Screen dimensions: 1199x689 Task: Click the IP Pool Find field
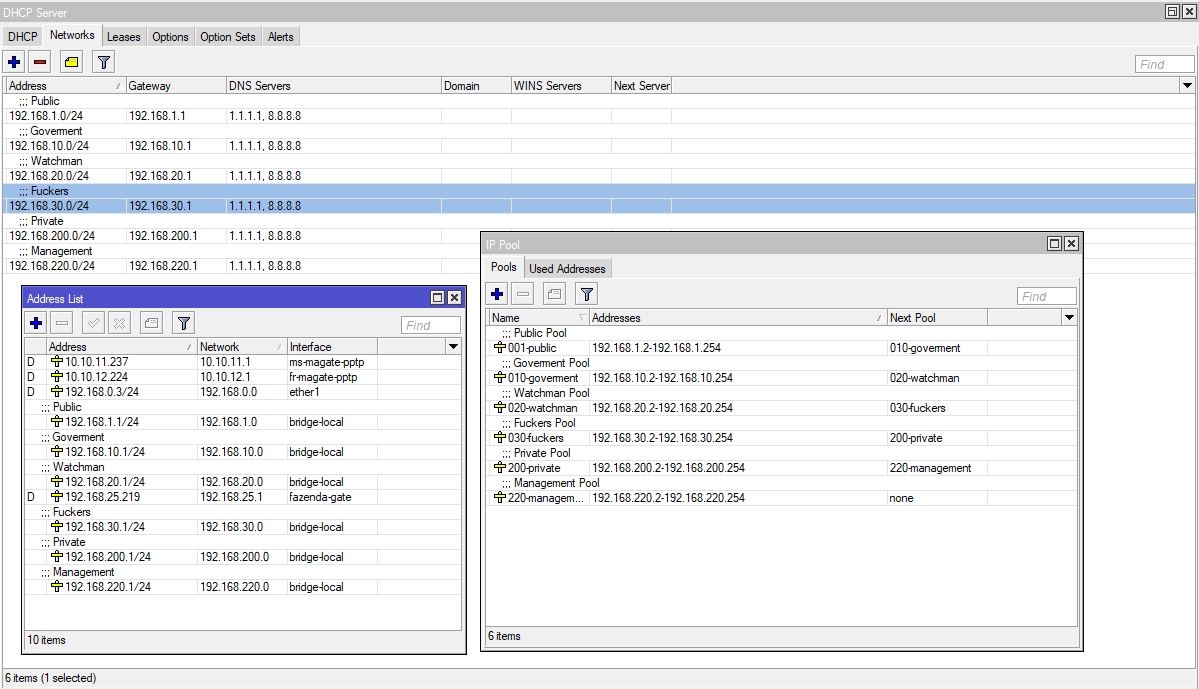[x=1046, y=296]
